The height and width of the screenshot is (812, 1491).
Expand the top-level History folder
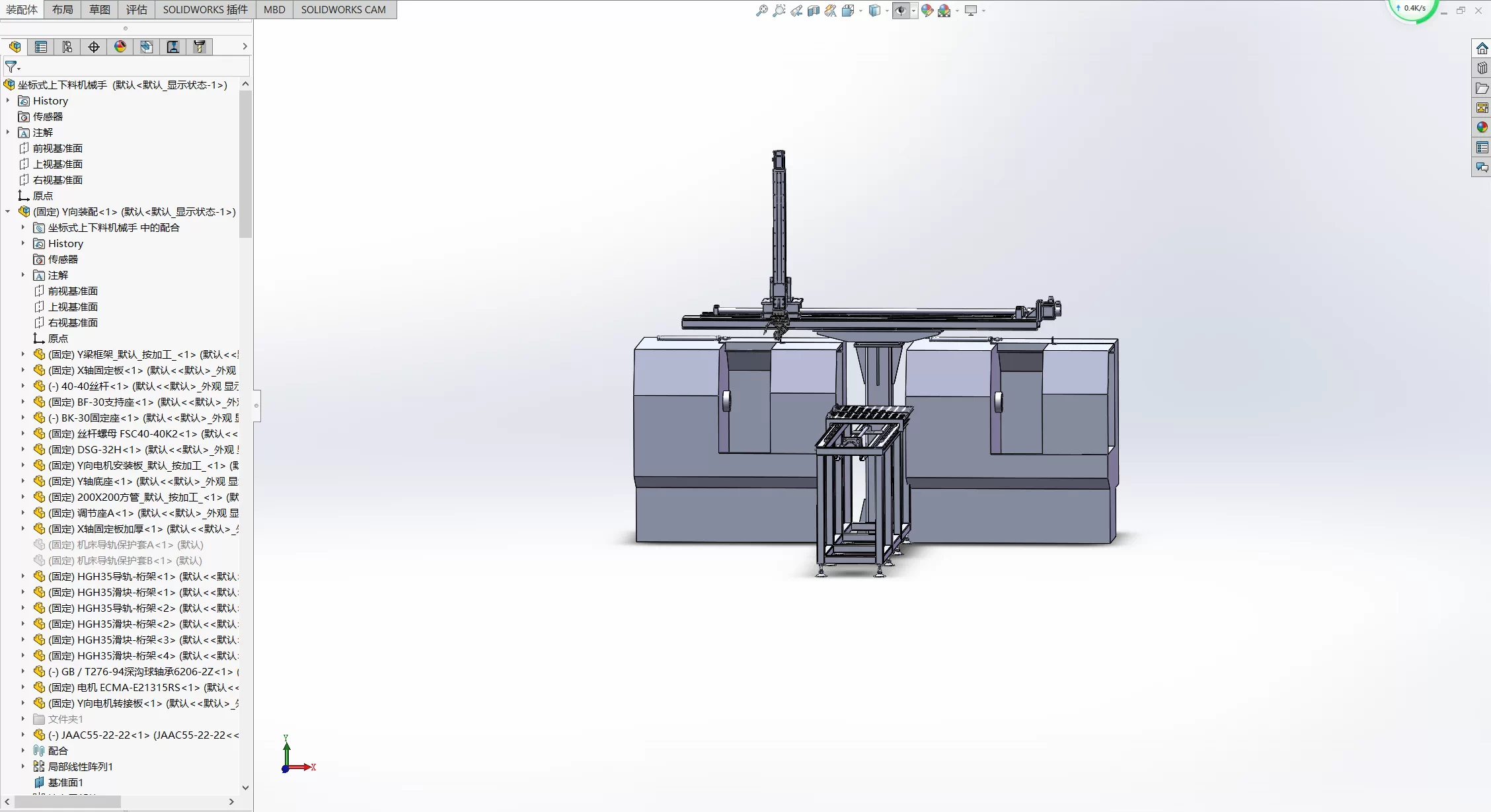(x=8, y=100)
